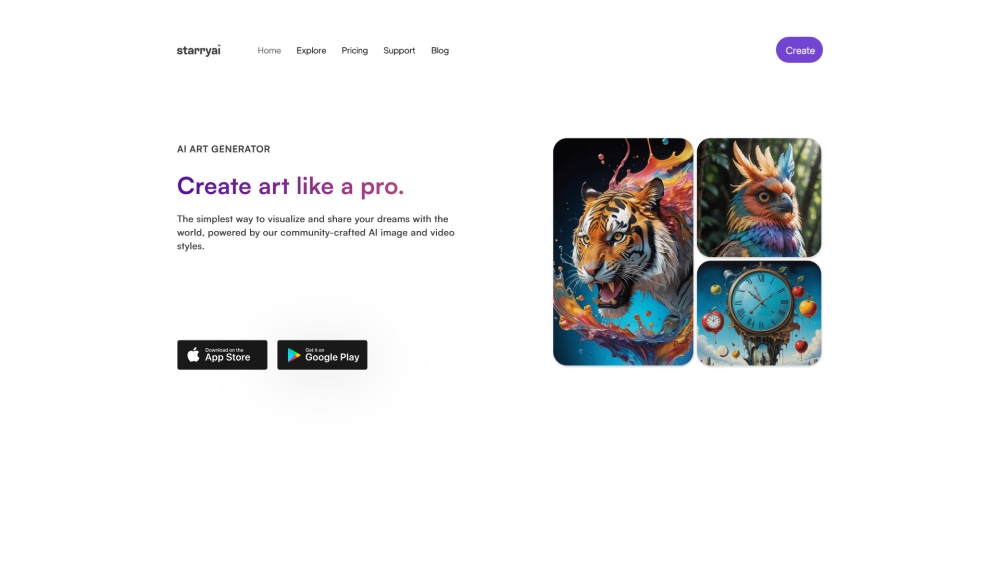This screenshot has height=563, width=1000.
Task: Open the colorful tiger artwork
Action: [623, 252]
